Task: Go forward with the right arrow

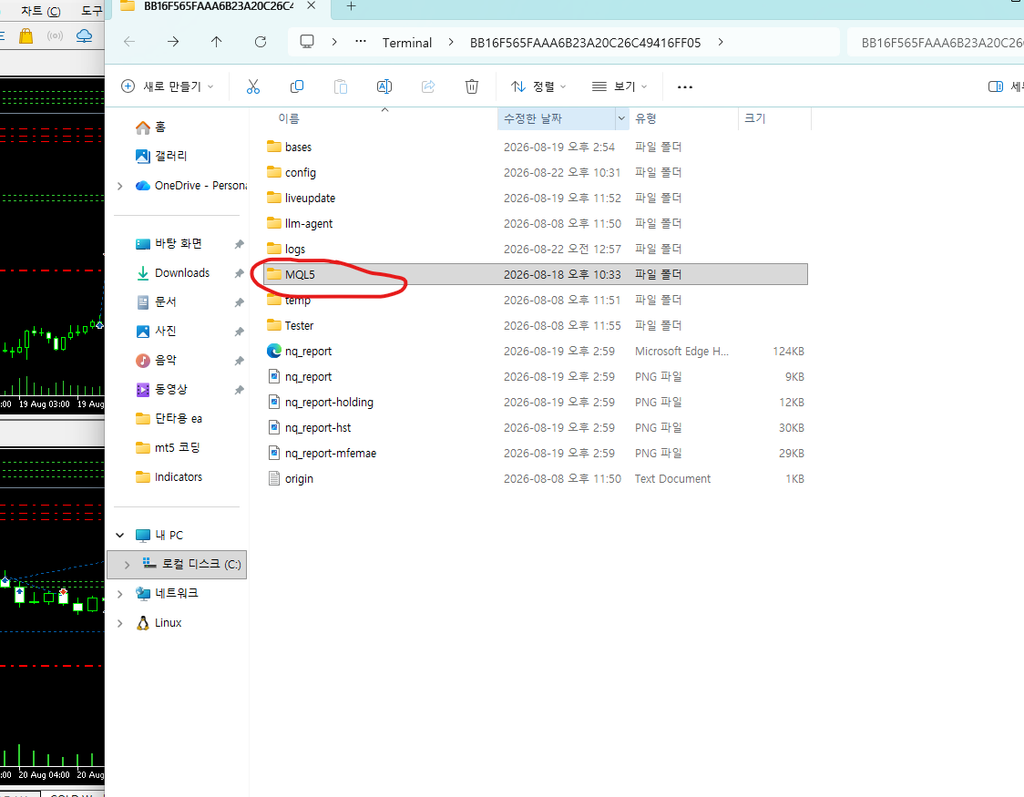Action: tap(173, 42)
